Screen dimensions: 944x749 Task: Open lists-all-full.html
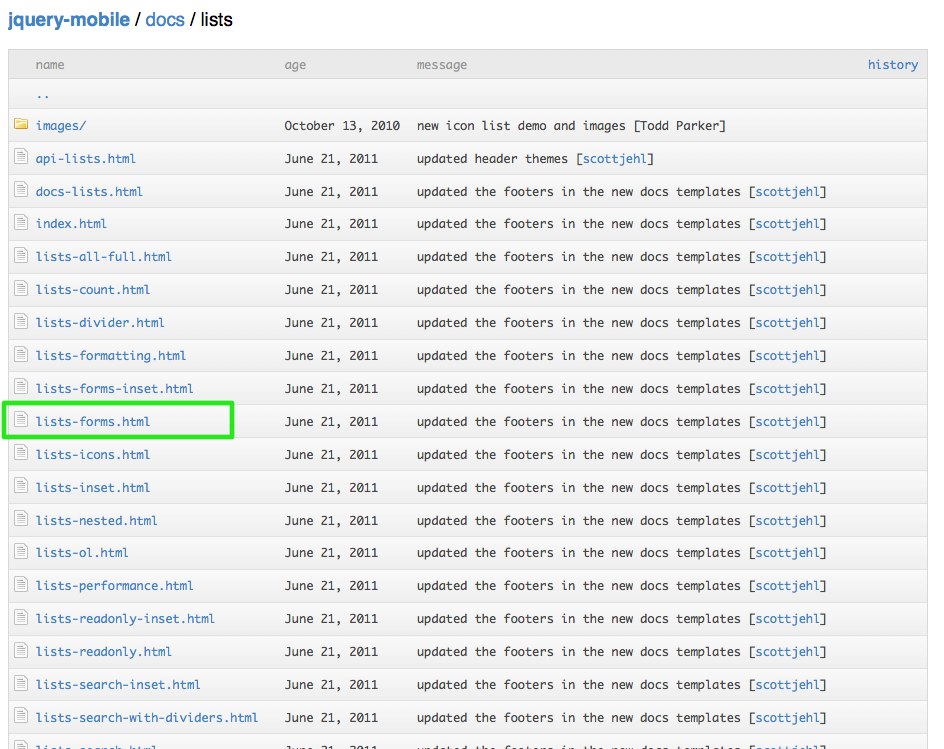coord(104,256)
